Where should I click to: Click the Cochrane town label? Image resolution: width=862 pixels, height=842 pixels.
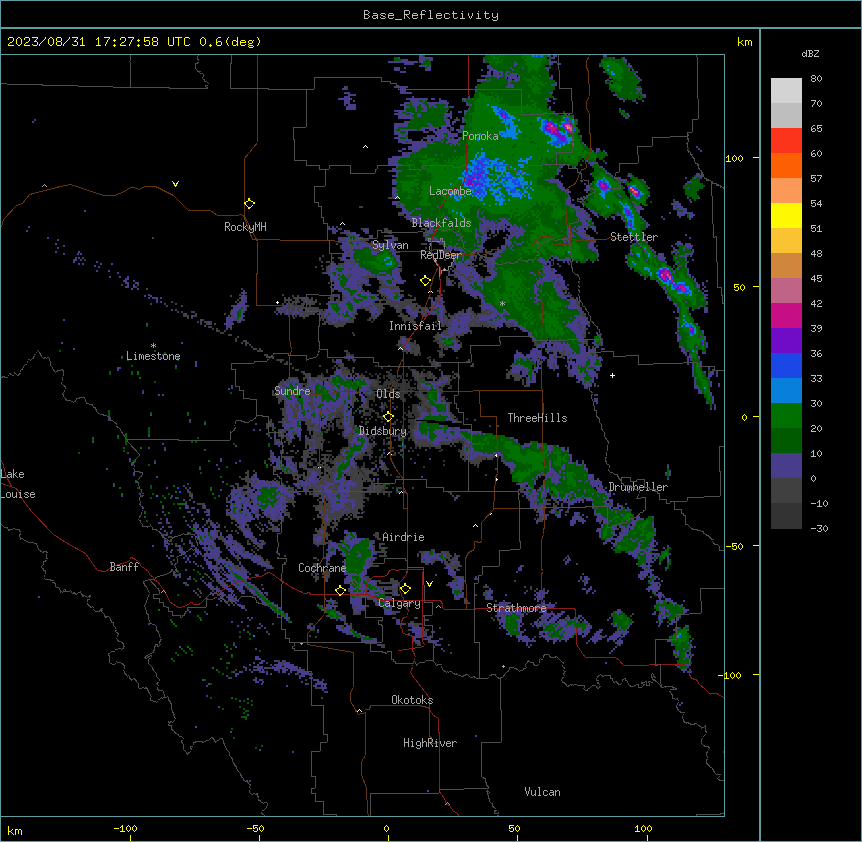(322, 568)
